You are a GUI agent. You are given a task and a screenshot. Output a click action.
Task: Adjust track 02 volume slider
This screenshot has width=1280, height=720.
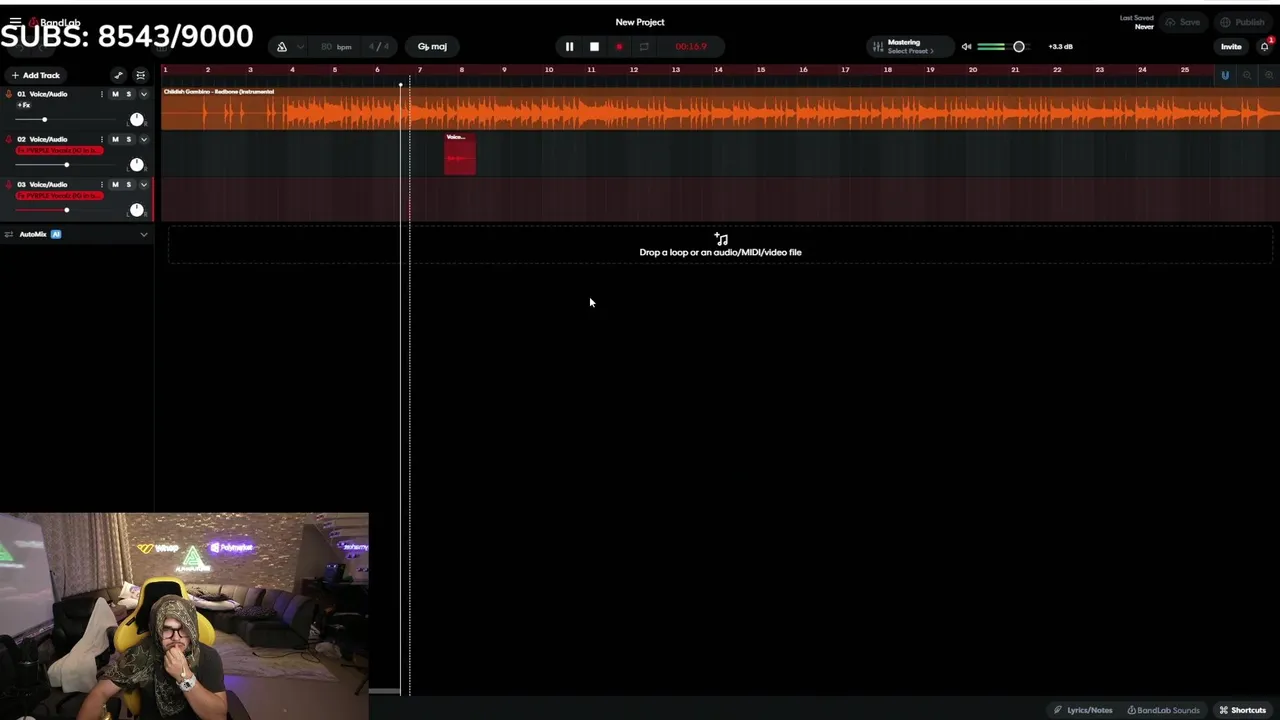coord(66,165)
